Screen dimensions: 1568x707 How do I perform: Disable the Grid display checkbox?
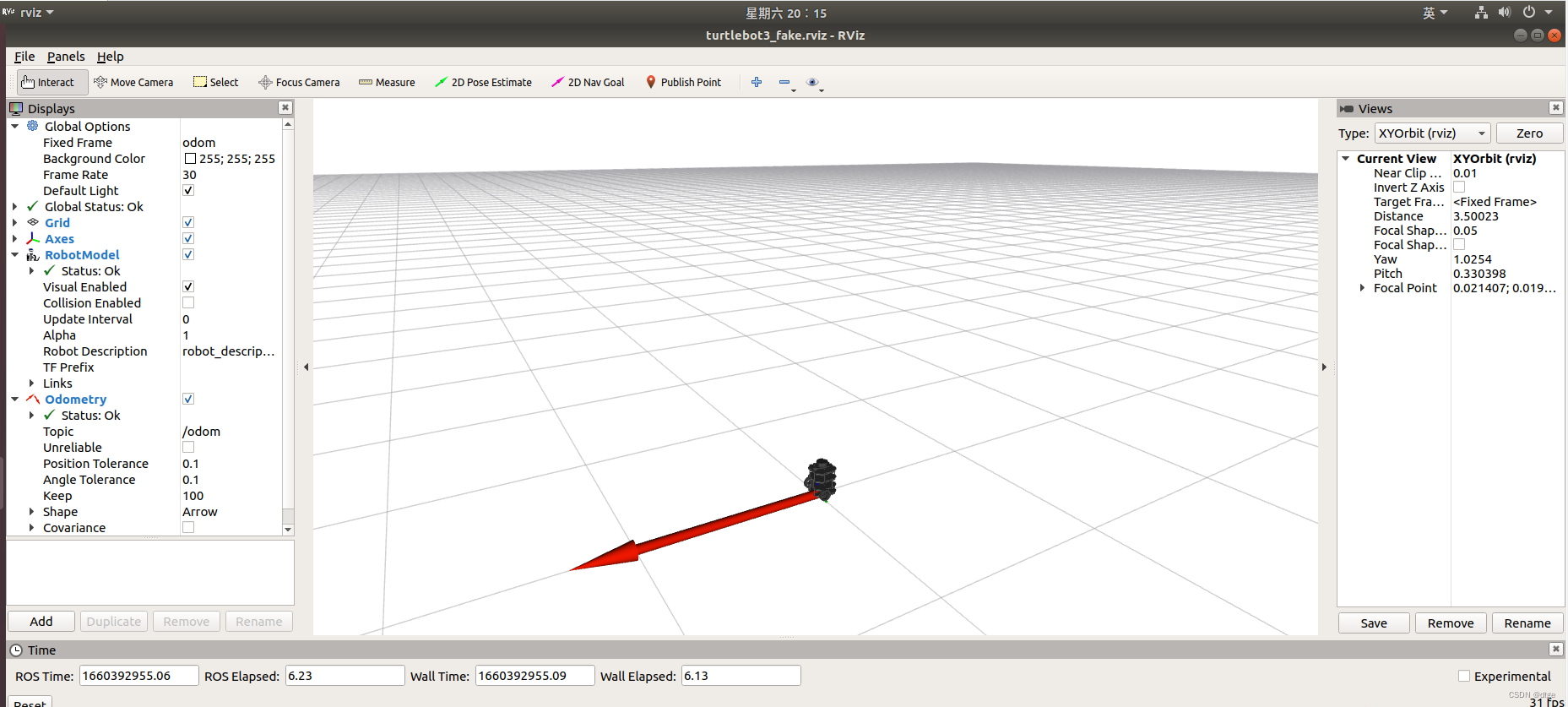point(188,222)
